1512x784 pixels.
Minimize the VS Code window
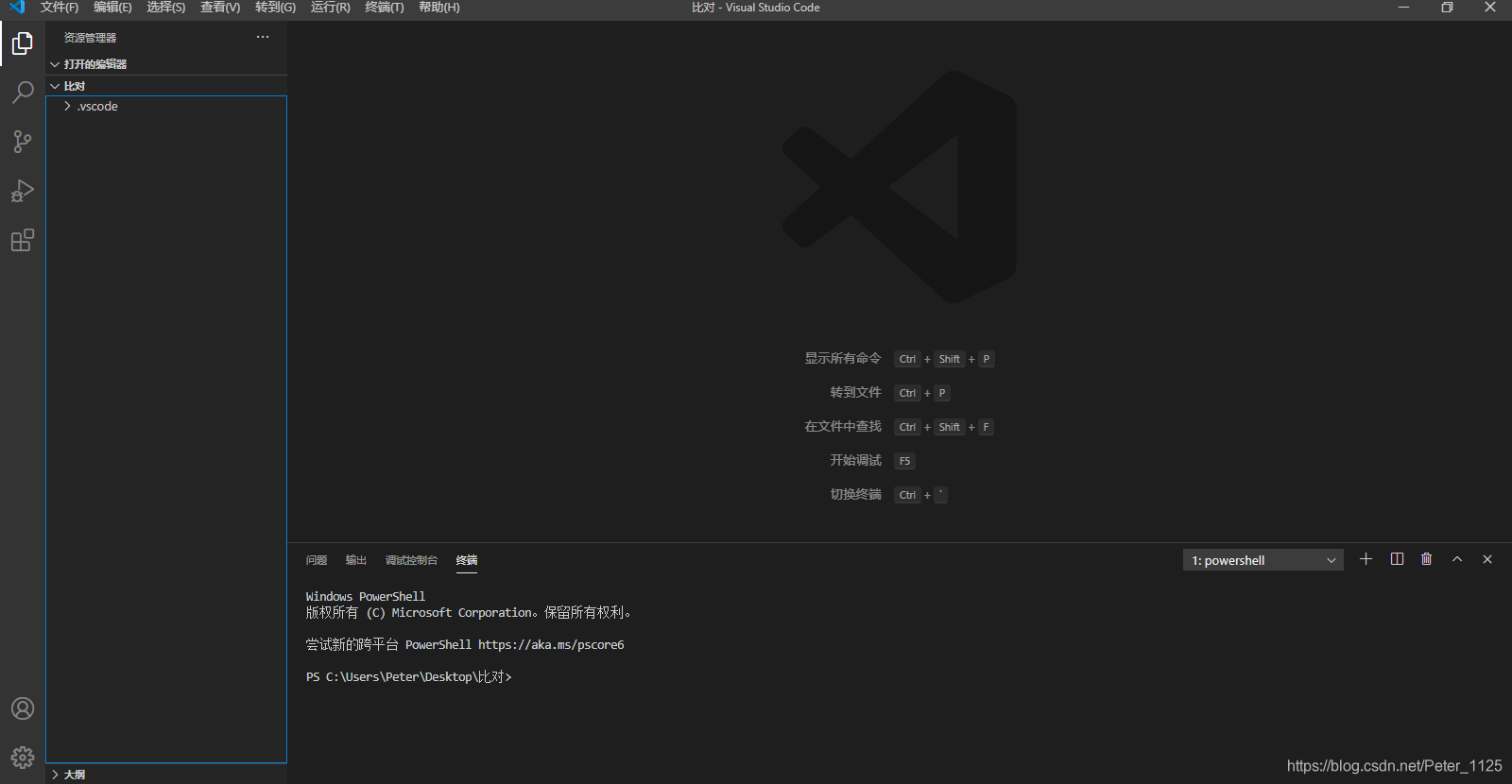[1403, 7]
